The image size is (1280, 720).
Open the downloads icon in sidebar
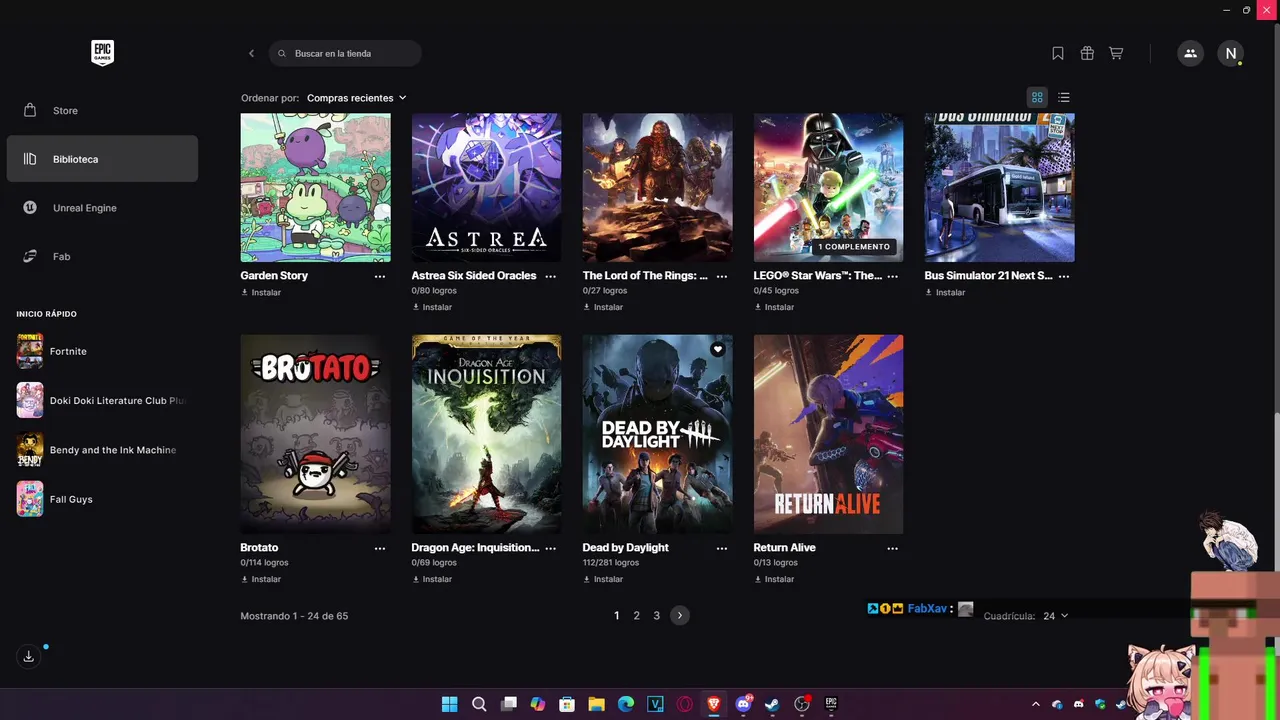[28, 656]
